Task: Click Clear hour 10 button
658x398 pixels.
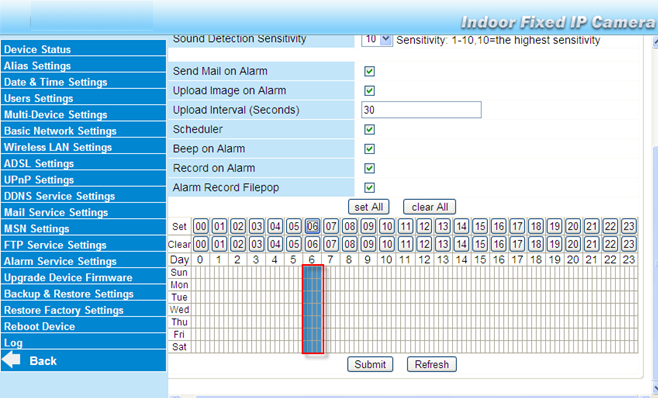Action: click(x=386, y=244)
